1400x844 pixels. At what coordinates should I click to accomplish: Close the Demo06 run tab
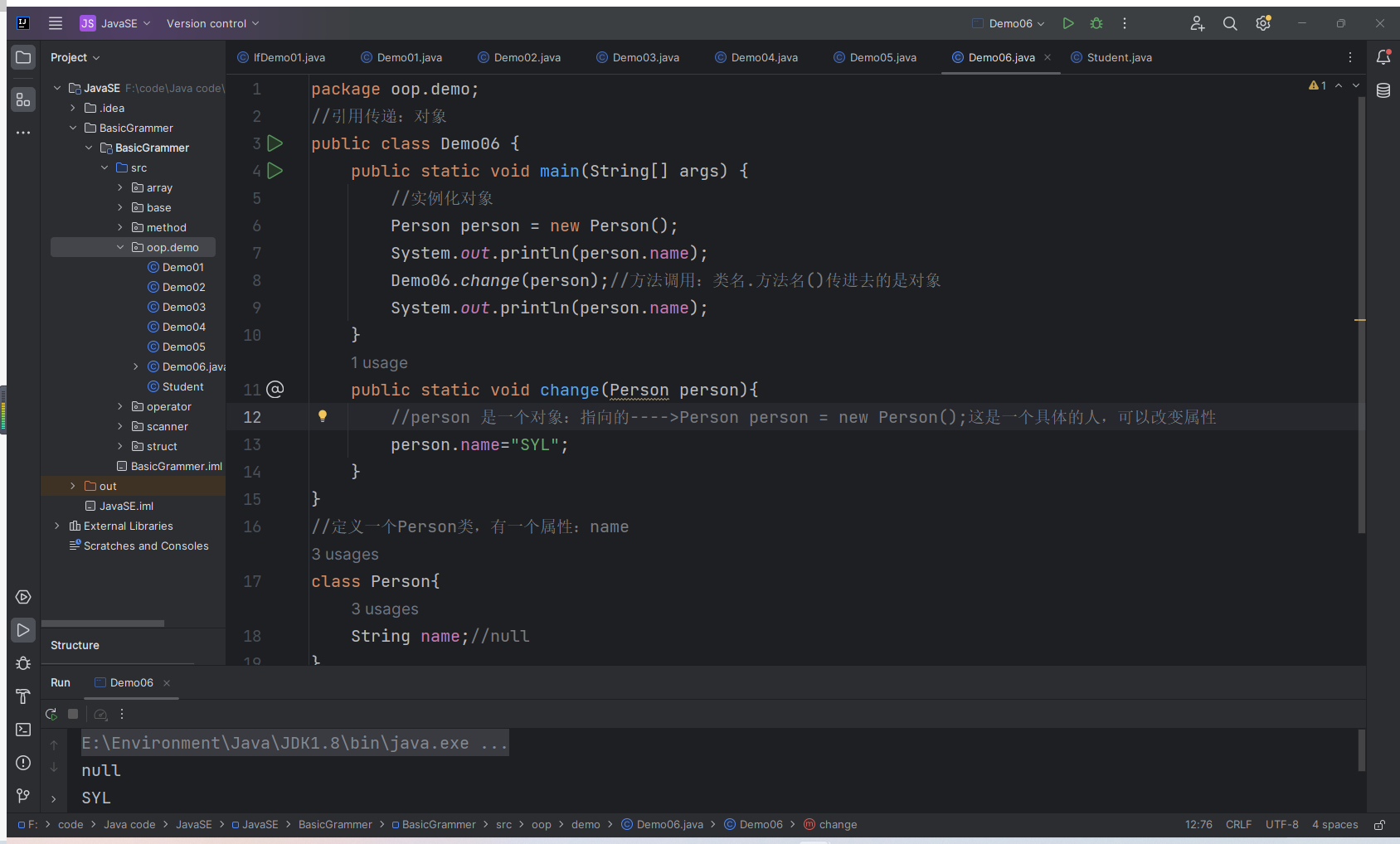click(167, 683)
